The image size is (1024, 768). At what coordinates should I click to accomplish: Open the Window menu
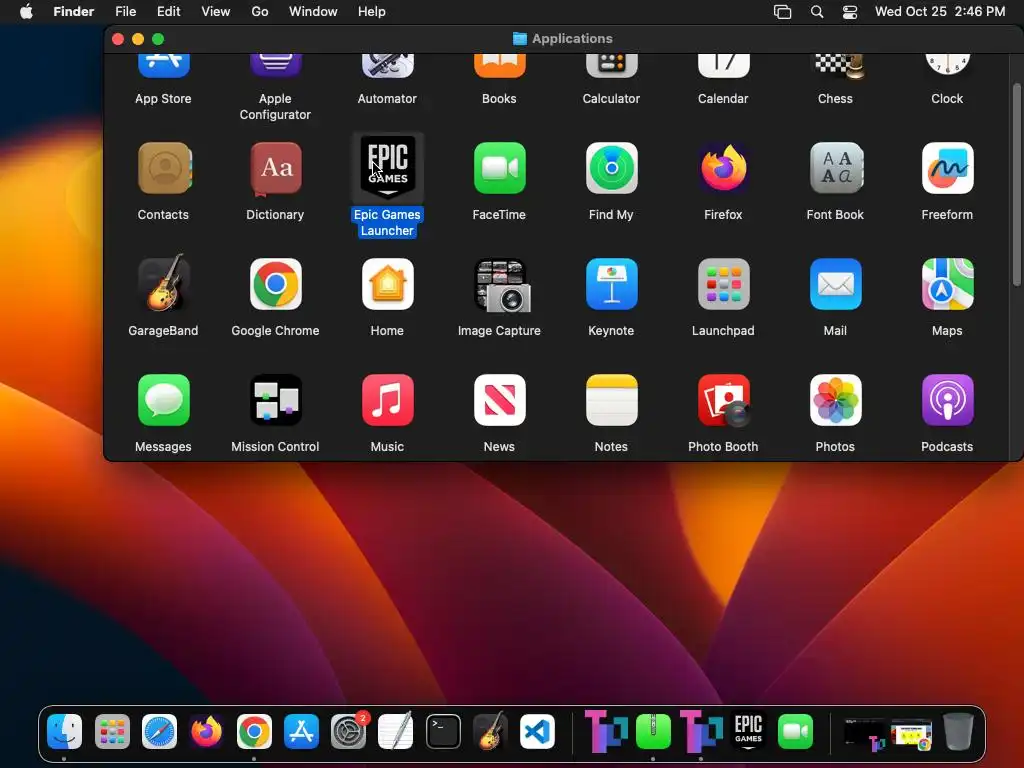pyautogui.click(x=313, y=12)
